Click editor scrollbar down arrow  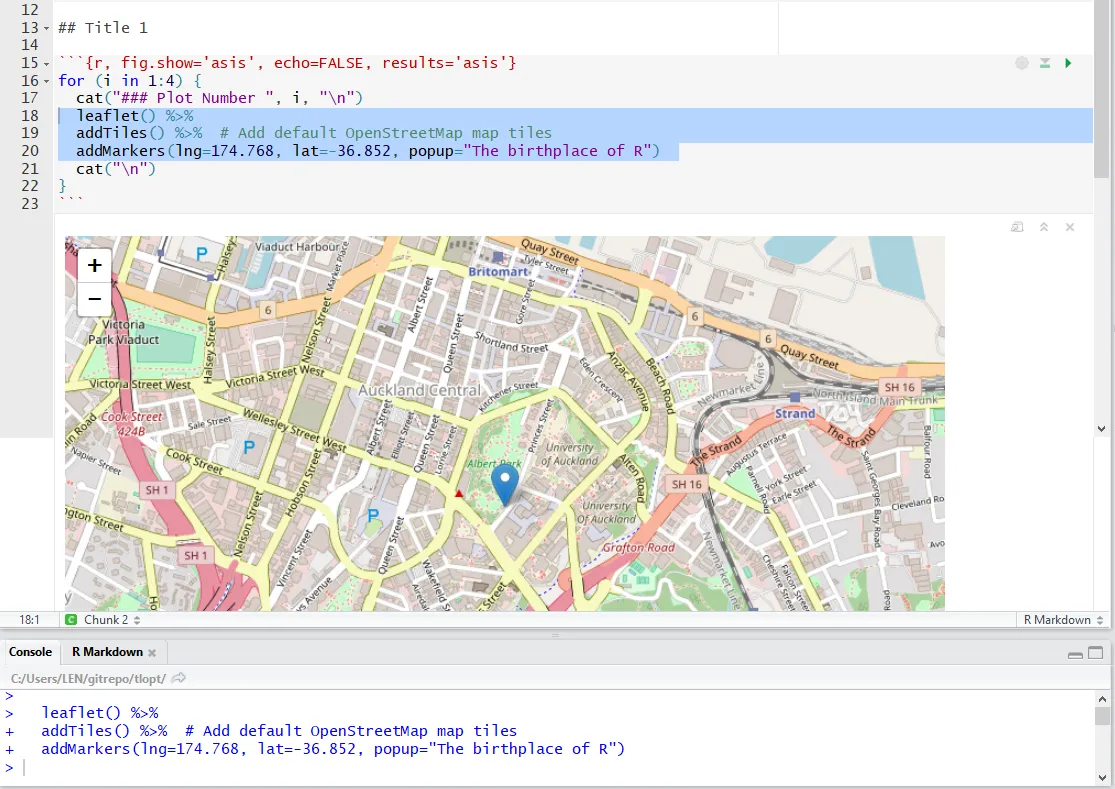point(1101,429)
